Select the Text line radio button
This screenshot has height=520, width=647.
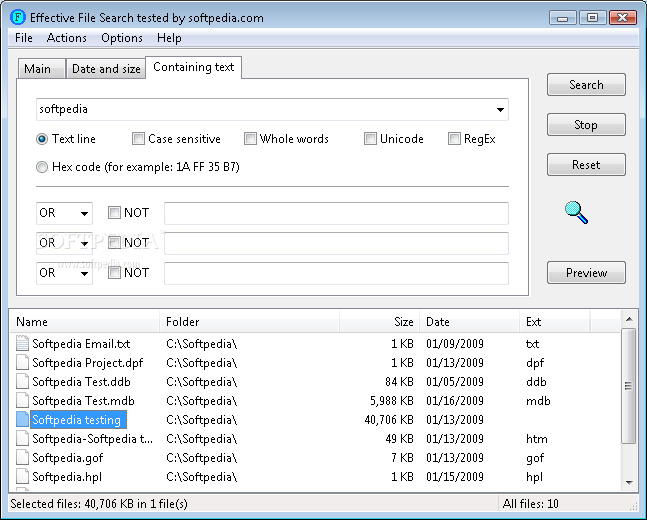pos(42,139)
